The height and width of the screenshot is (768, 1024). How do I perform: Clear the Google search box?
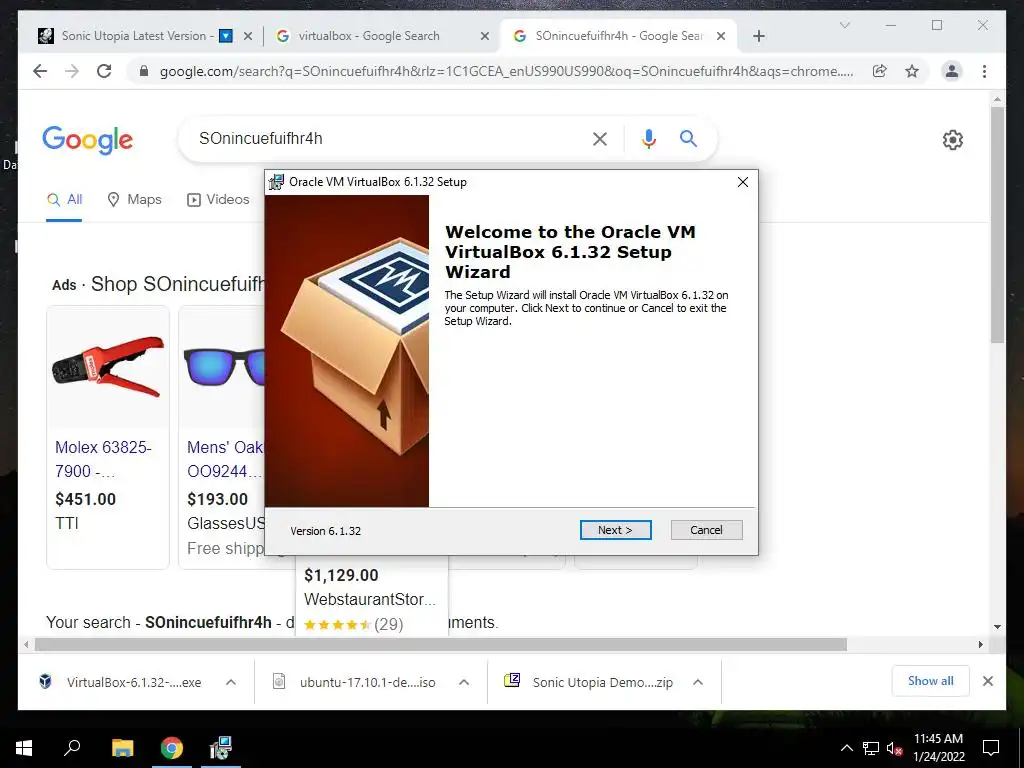pos(600,138)
